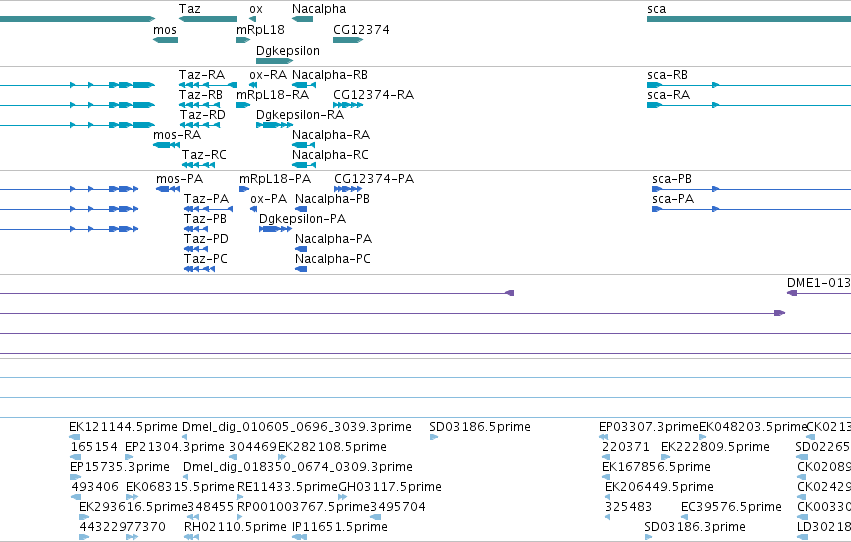The image size is (851, 542).
Task: Select EST EK121144.5prime
Action: [75, 437]
